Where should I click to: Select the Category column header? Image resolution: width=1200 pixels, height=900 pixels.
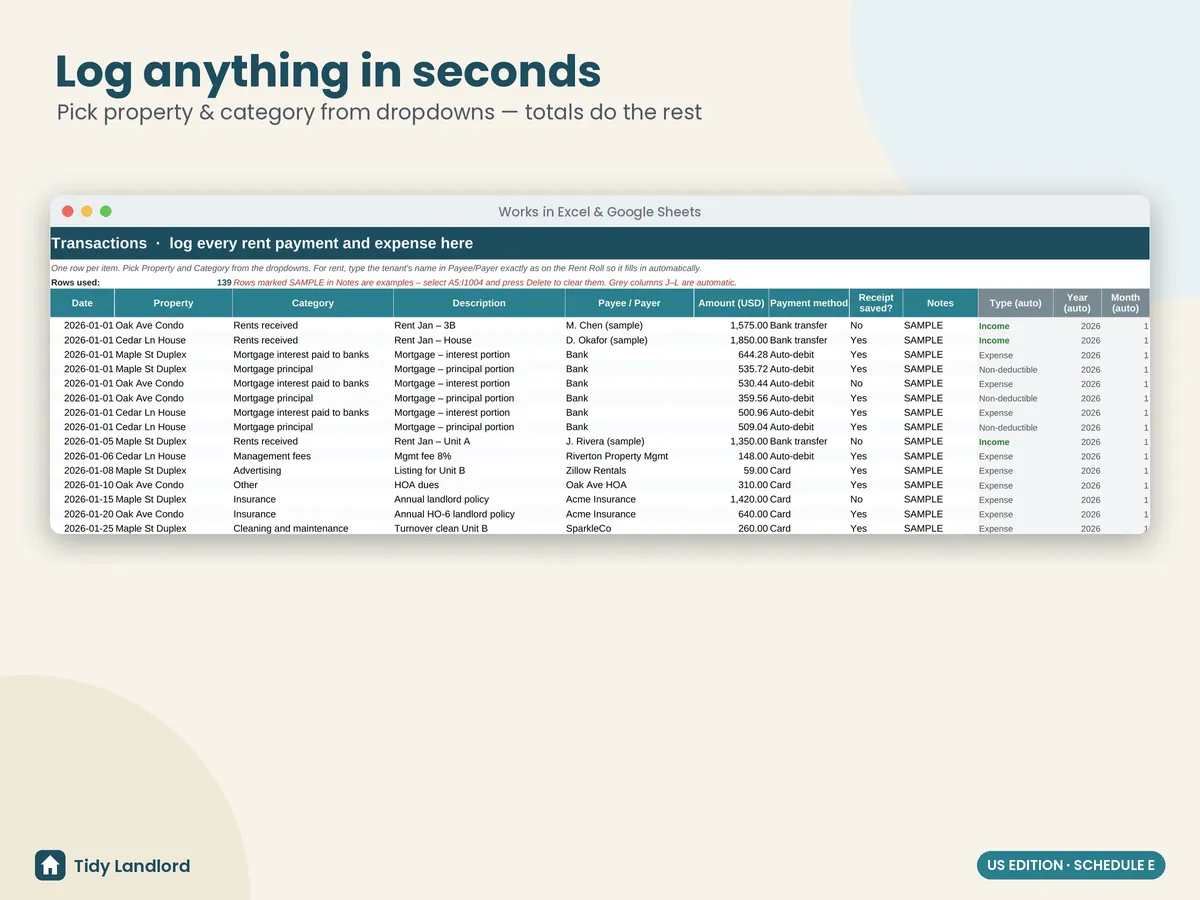313,303
